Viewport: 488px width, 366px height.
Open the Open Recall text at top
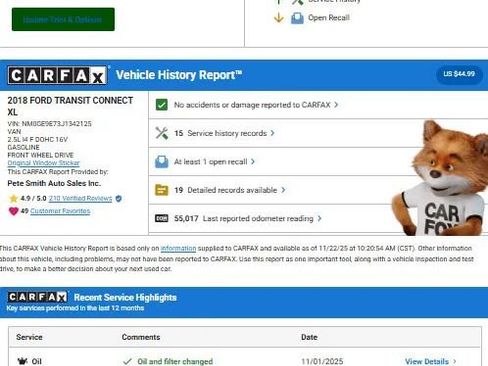329,18
